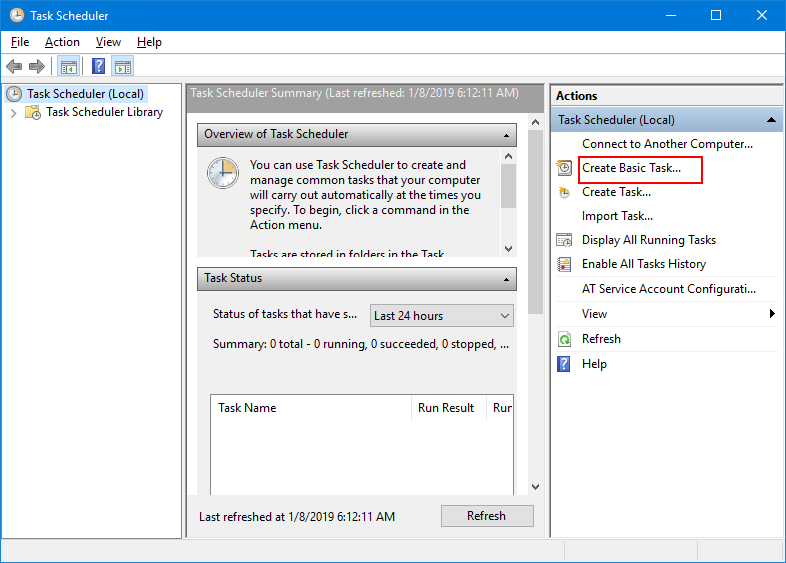Screen dimensions: 786x563
Task: Click the overview text scrollbar down arrow
Action: coord(508,249)
